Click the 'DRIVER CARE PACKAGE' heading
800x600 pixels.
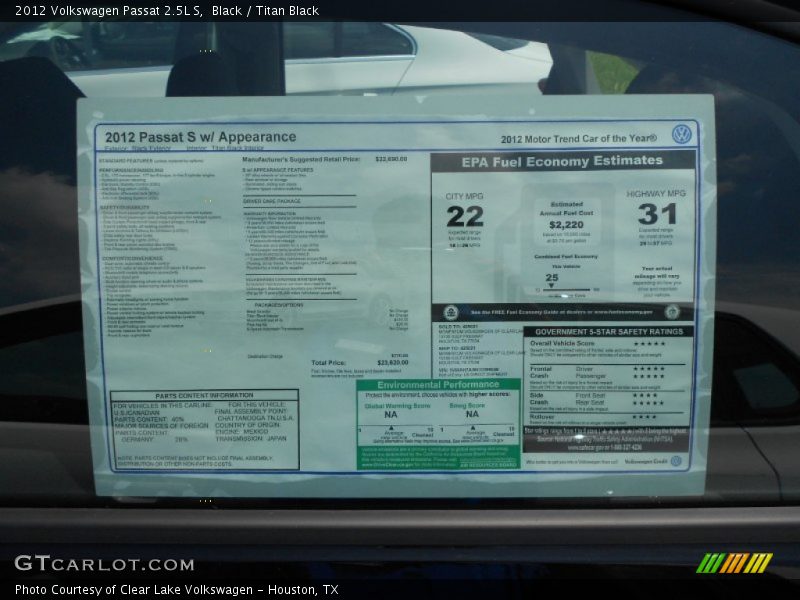tap(271, 202)
